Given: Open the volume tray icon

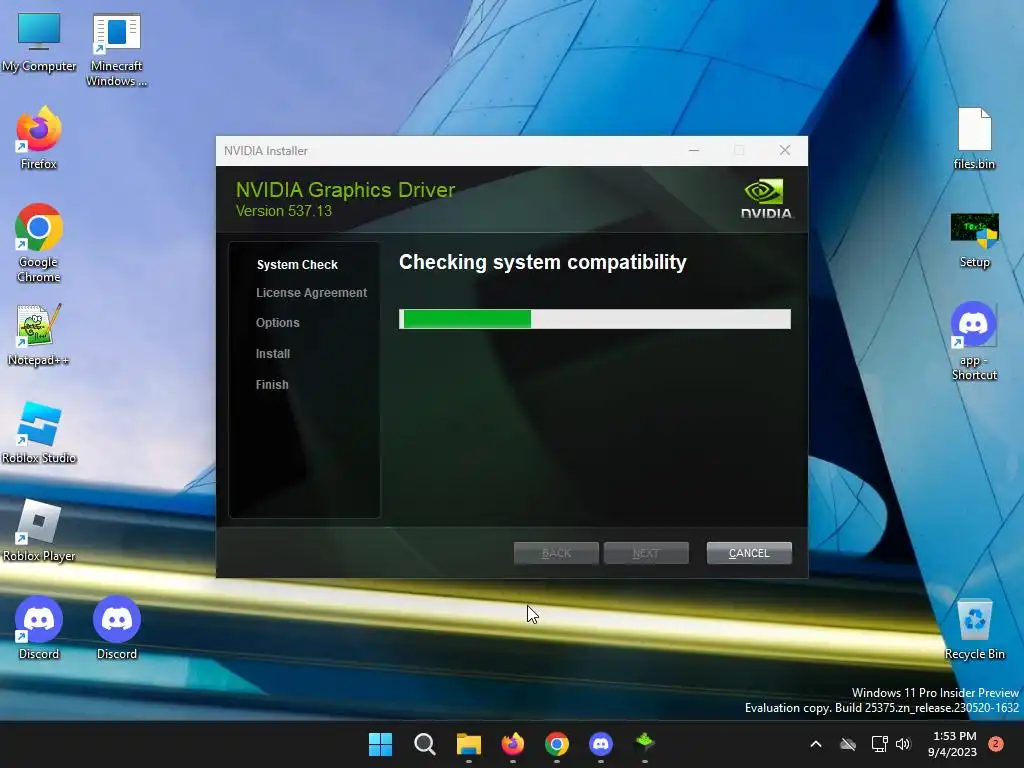Looking at the screenshot, I should tap(903, 744).
